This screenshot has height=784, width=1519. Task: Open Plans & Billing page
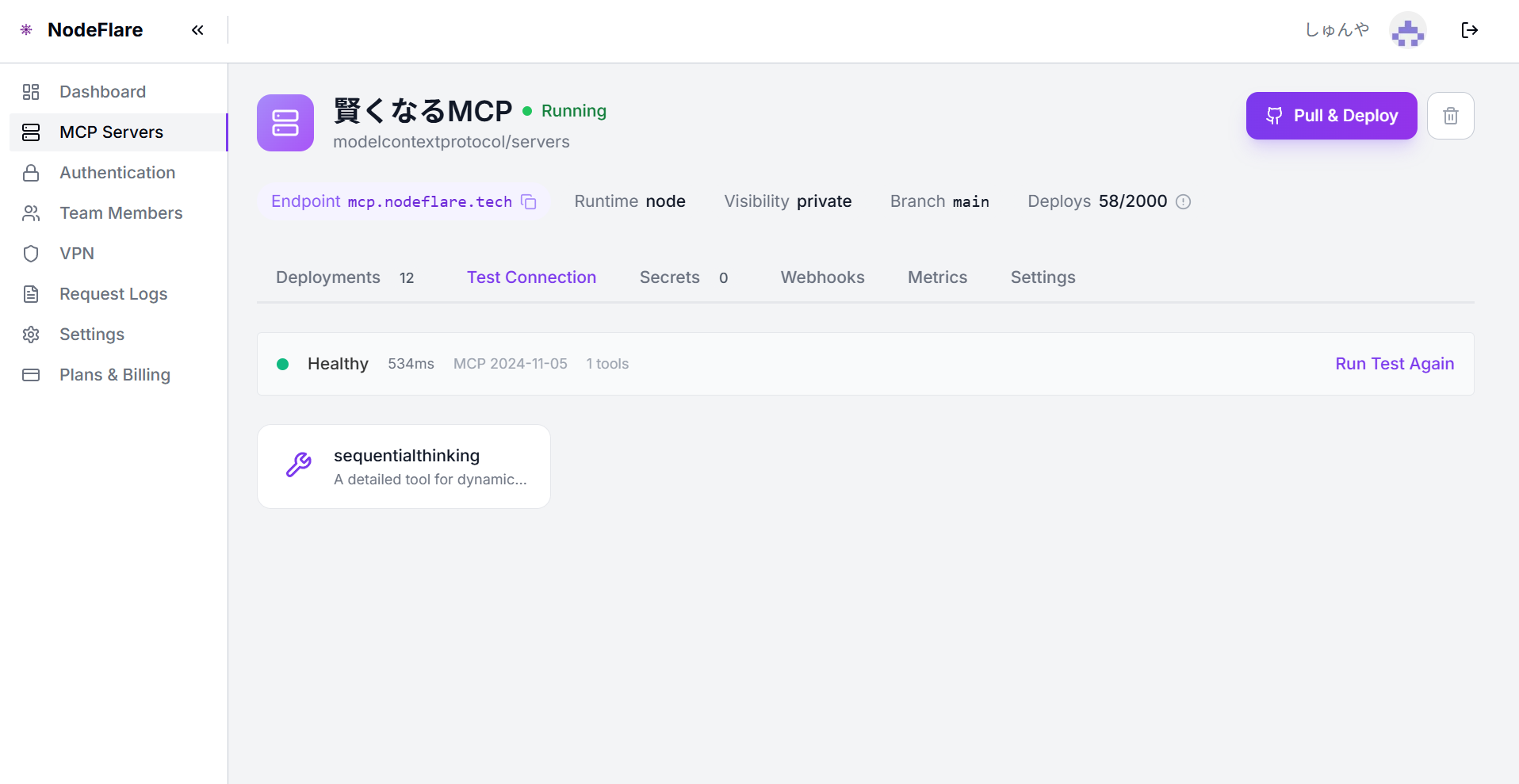(x=118, y=375)
